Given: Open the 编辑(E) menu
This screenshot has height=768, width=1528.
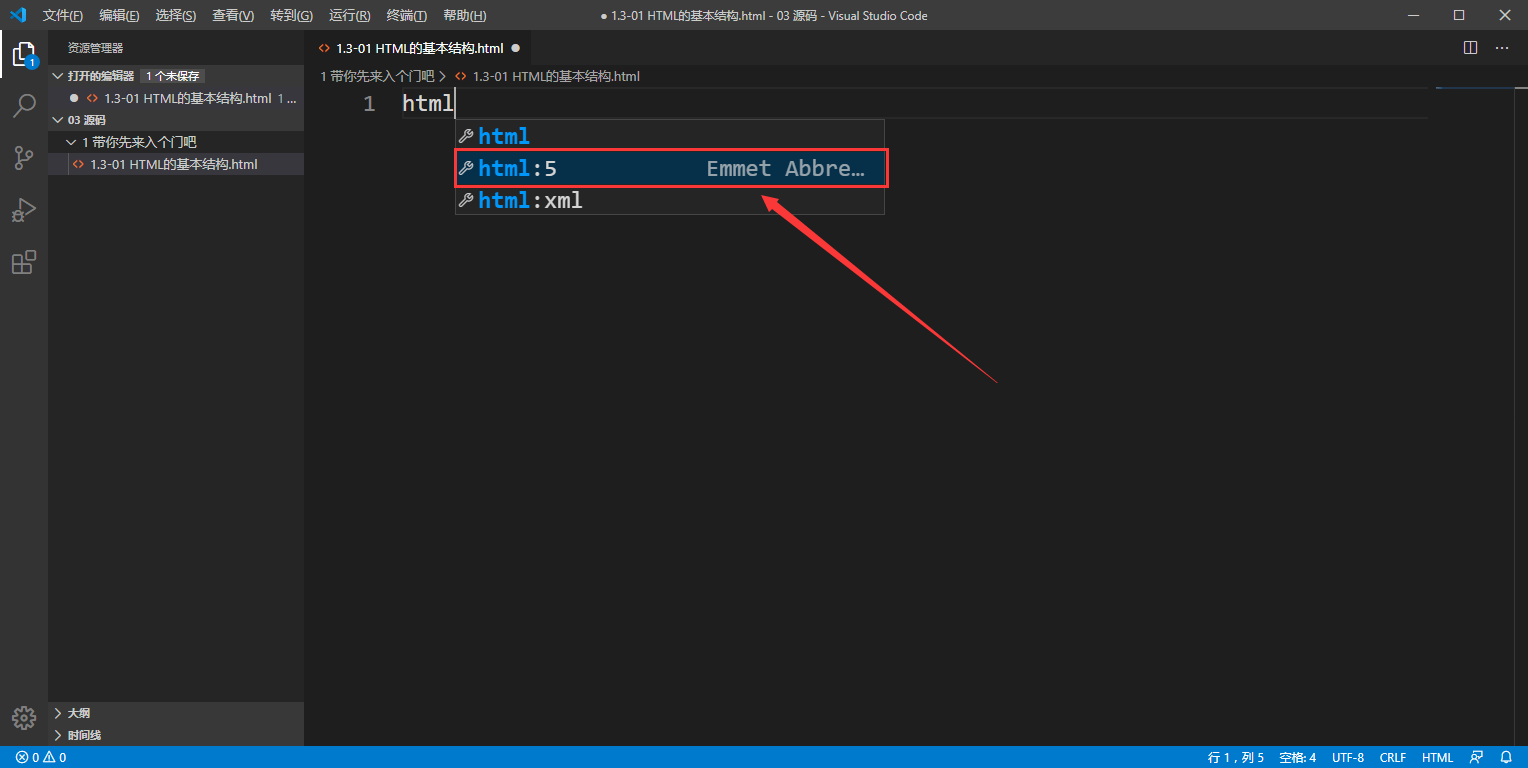Looking at the screenshot, I should click(x=119, y=16).
